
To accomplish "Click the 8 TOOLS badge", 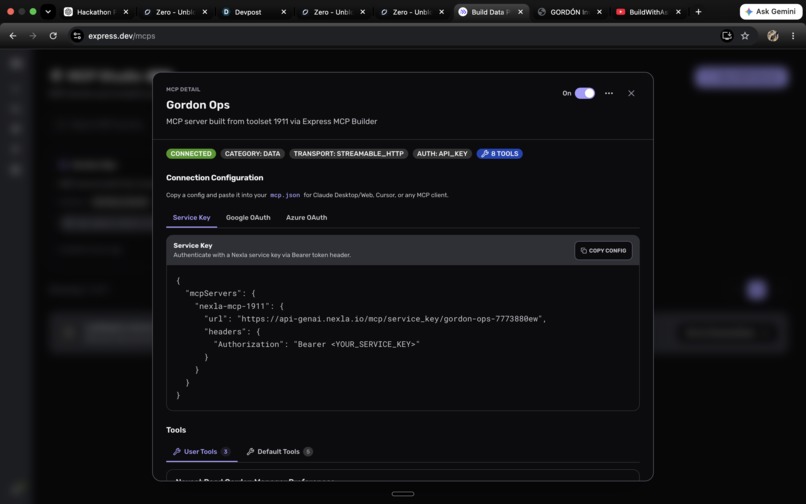I will (x=500, y=154).
